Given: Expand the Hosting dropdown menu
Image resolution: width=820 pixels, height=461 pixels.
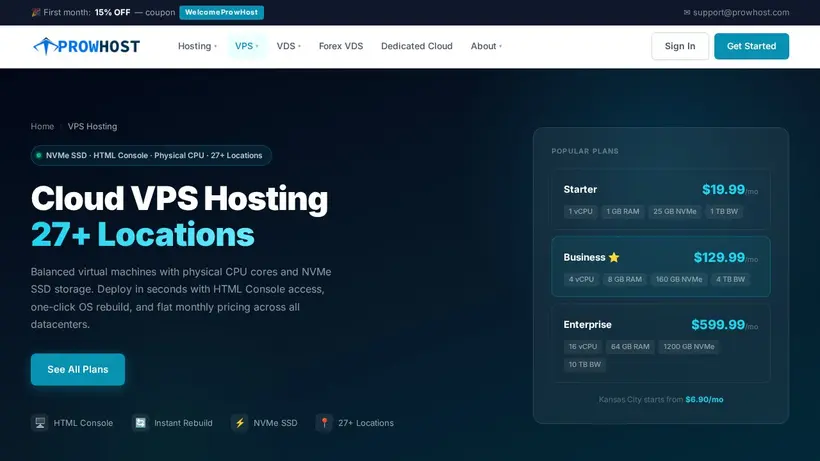Looking at the screenshot, I should tap(197, 46).
